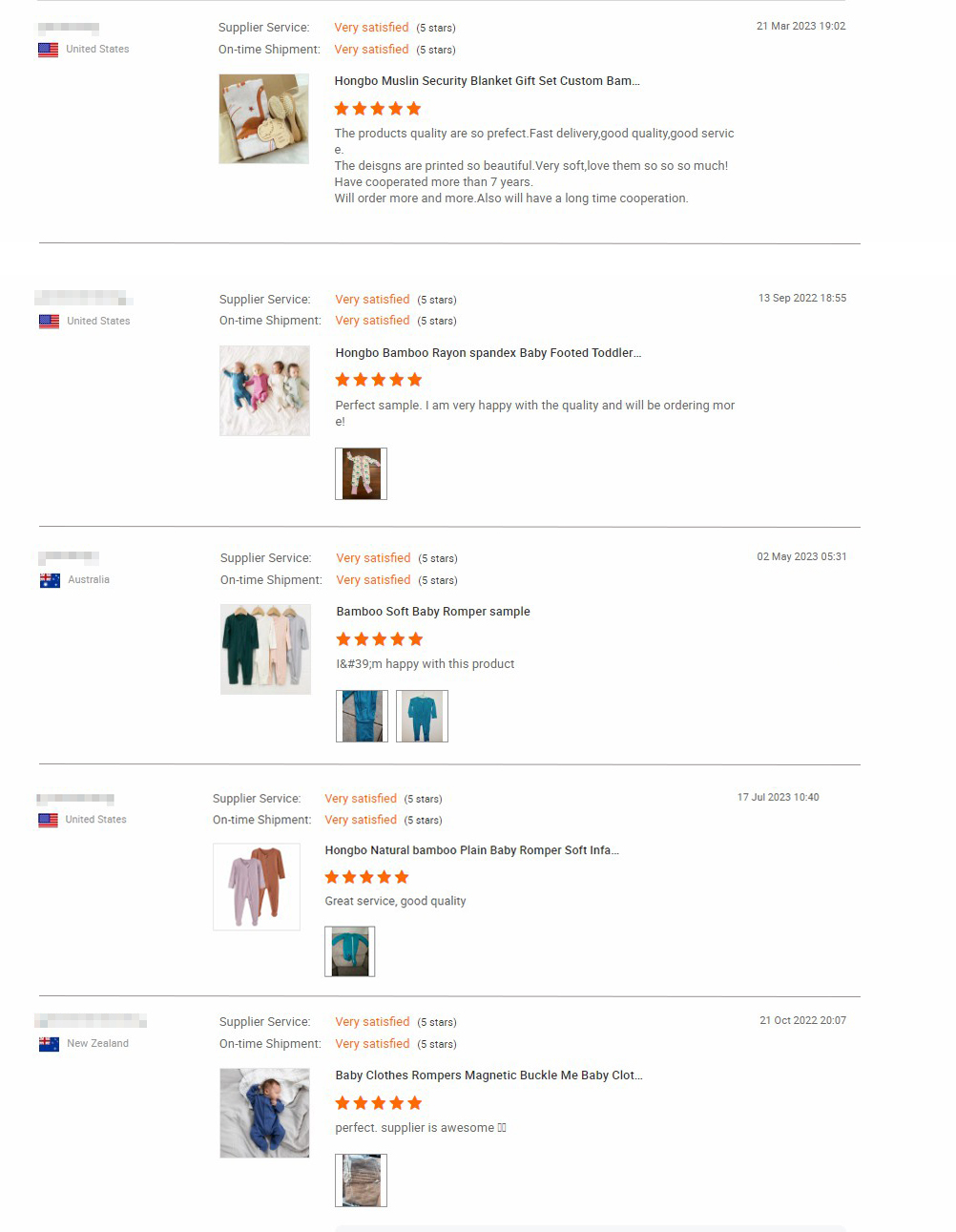View the review photo under 'perfect. supplier is awesome'

[361, 1180]
